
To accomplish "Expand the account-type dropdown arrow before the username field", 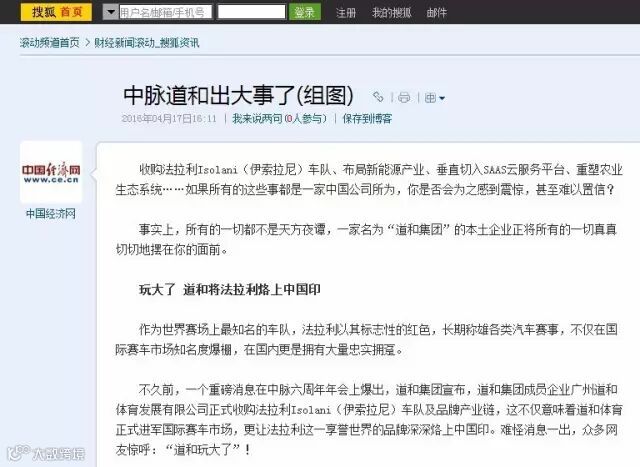I will [110, 12].
